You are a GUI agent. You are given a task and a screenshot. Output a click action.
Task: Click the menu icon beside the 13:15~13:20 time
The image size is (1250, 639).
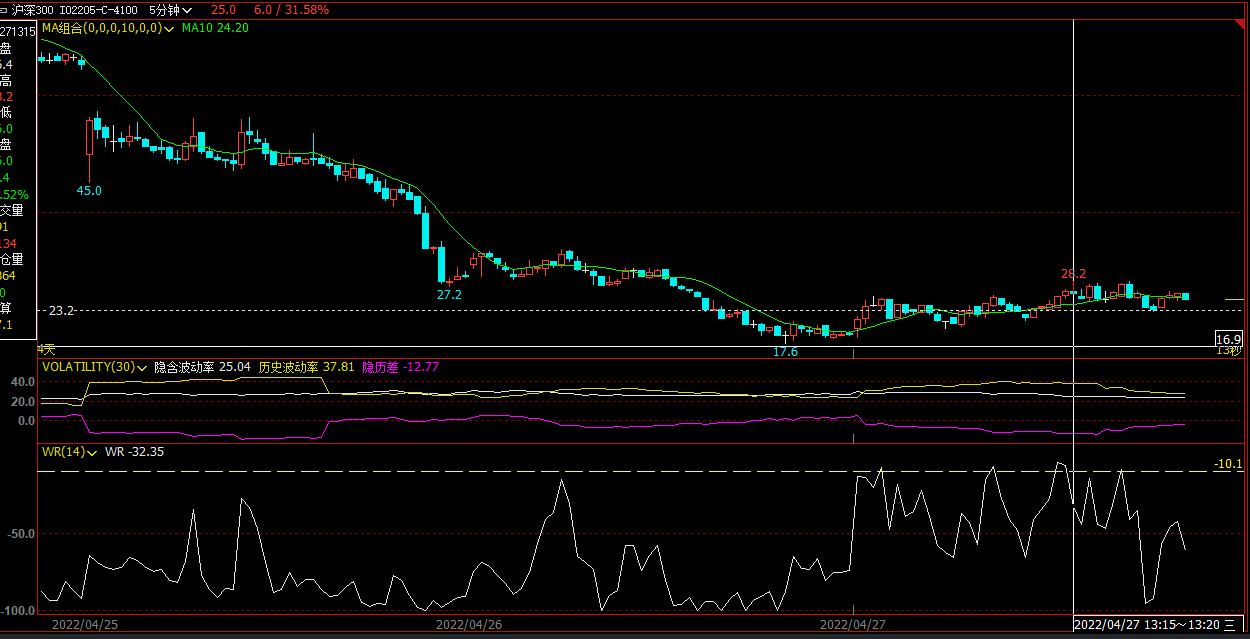[1228, 625]
